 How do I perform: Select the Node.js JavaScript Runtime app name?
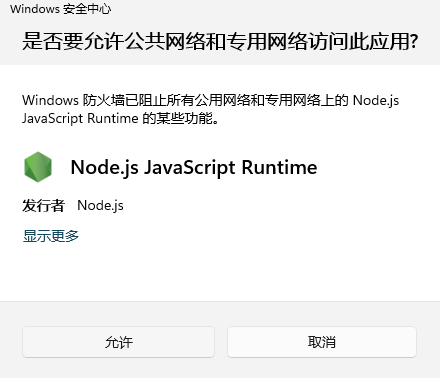coord(194,167)
